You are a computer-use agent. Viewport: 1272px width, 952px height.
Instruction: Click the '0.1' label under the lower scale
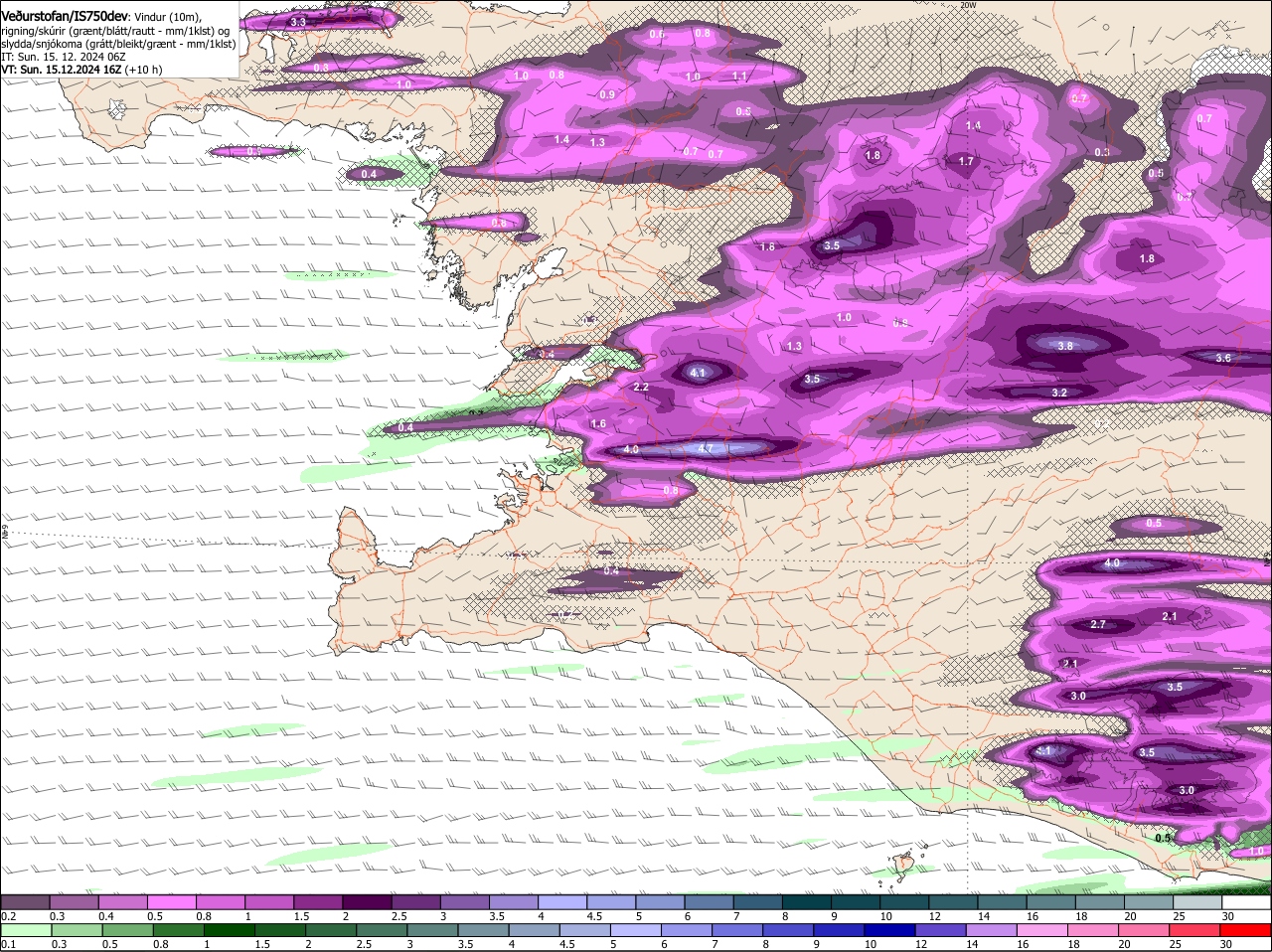click(x=8, y=945)
